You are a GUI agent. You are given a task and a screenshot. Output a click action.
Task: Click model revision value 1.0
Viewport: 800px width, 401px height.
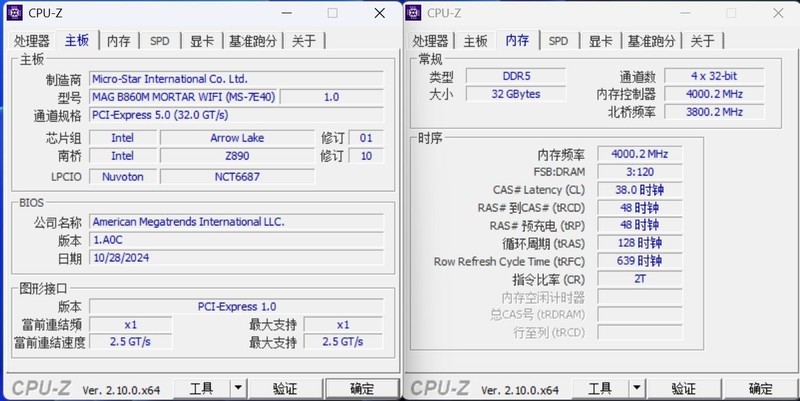332,97
